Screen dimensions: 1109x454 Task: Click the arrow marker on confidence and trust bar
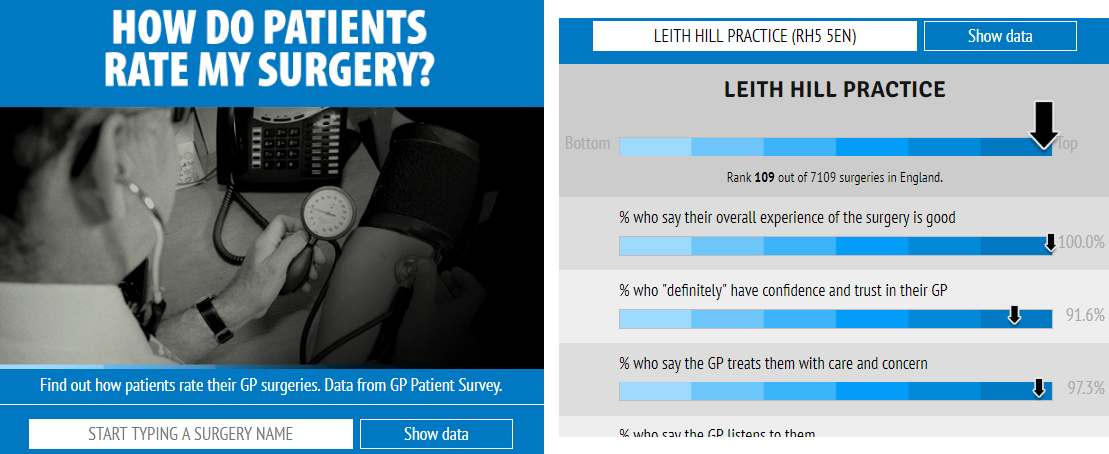(x=1014, y=315)
